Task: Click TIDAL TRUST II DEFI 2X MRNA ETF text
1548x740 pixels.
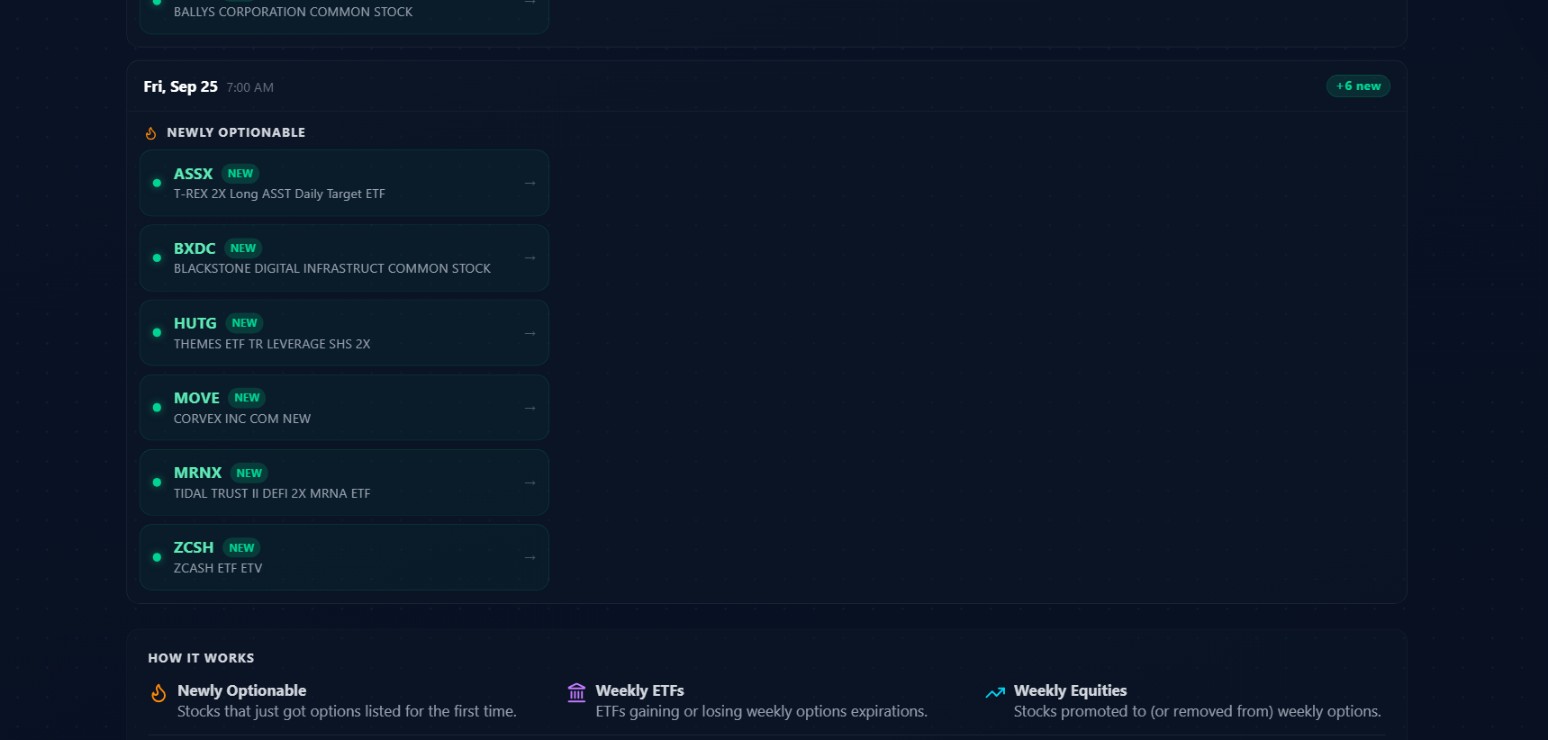Action: (272, 494)
